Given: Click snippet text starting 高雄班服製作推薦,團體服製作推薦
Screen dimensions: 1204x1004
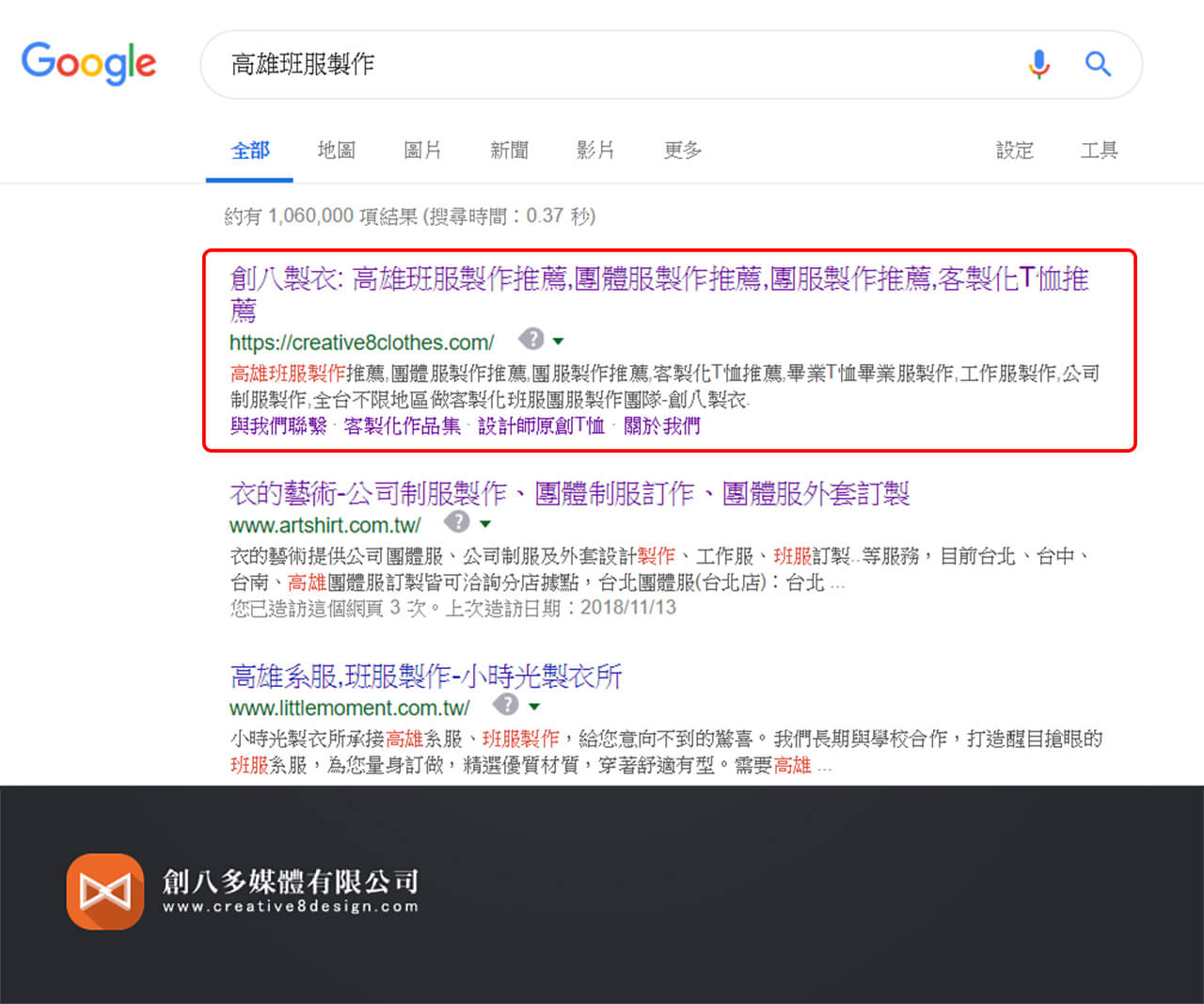Looking at the screenshot, I should point(665,387).
